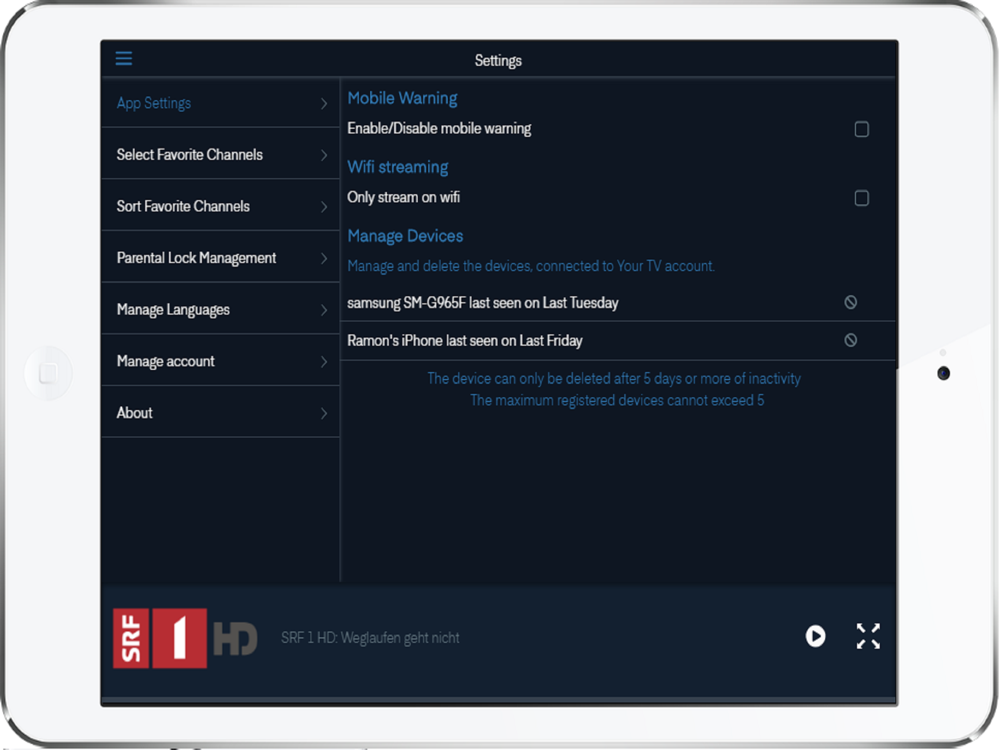Viewport: 1000px width, 750px height.
Task: Click 'Enable/Disable mobile warning' label
Action: click(x=439, y=129)
